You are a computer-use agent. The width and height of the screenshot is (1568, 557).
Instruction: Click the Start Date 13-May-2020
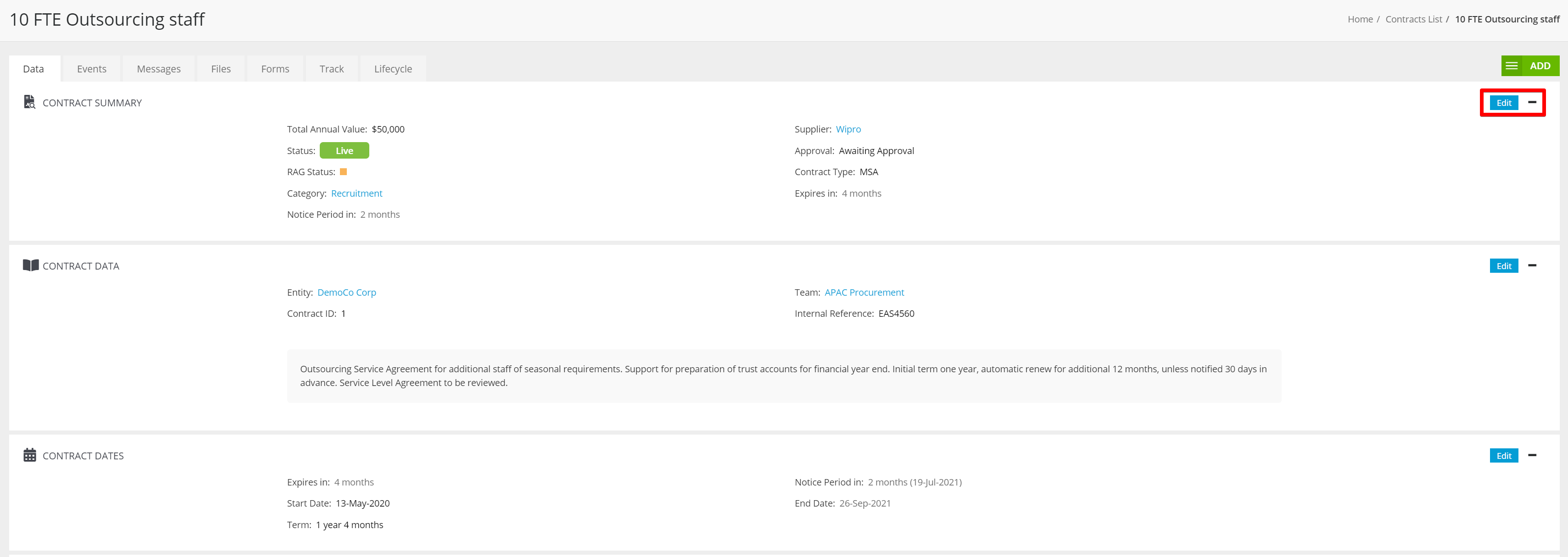point(363,503)
